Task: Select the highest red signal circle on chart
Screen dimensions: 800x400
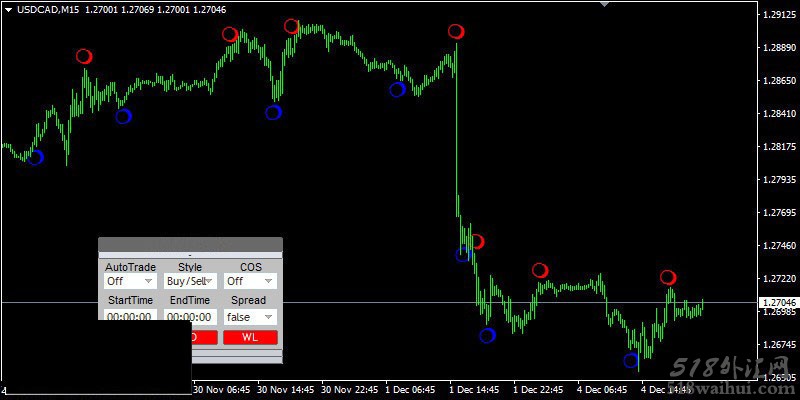Action: point(291,26)
